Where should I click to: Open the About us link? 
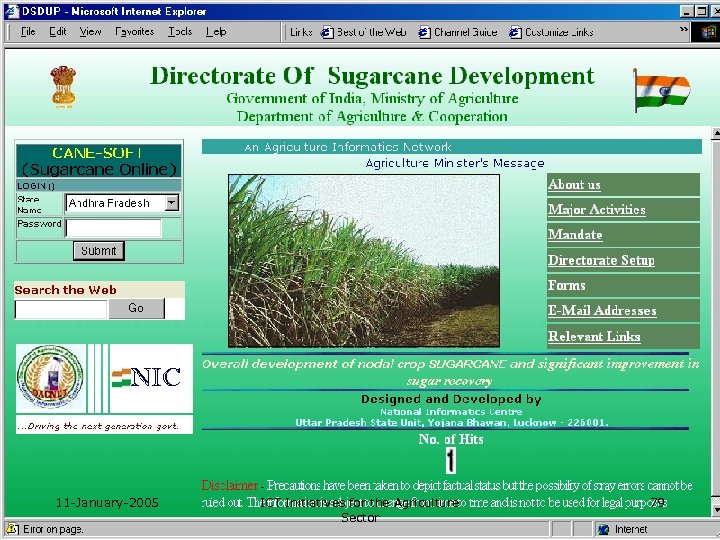point(574,185)
